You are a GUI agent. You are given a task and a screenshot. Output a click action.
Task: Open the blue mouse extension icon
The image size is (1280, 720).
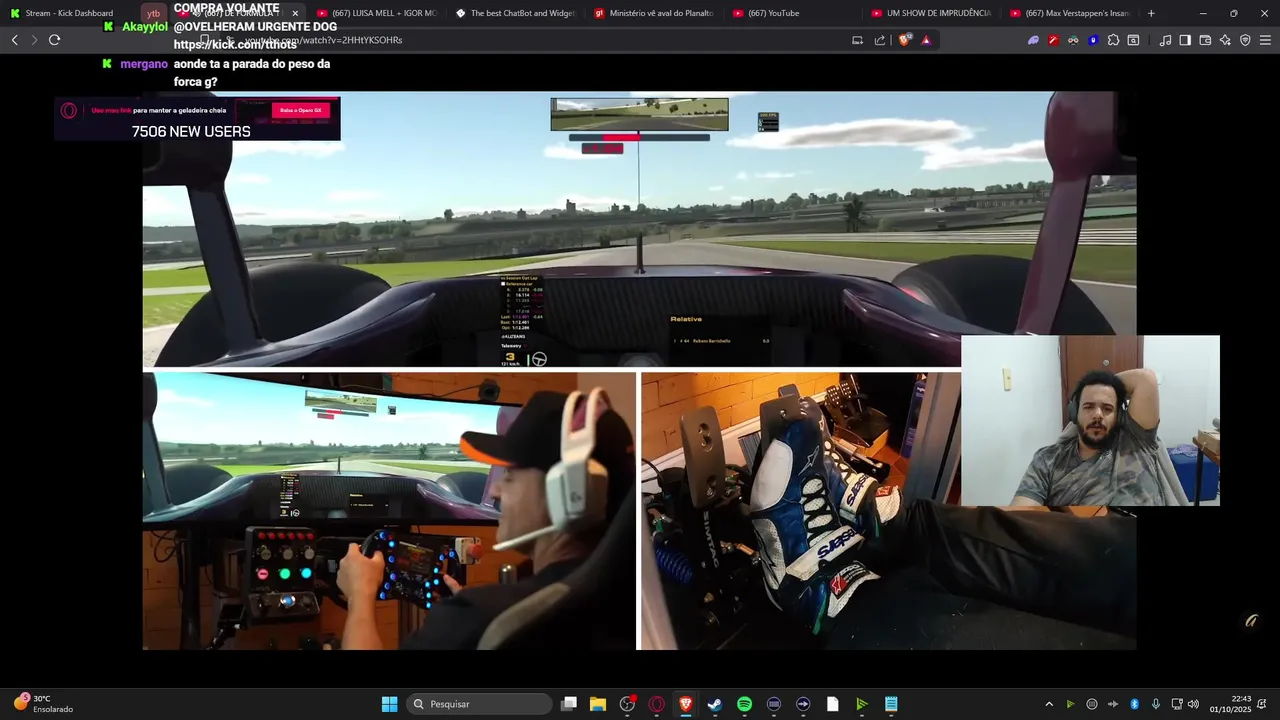point(1093,40)
